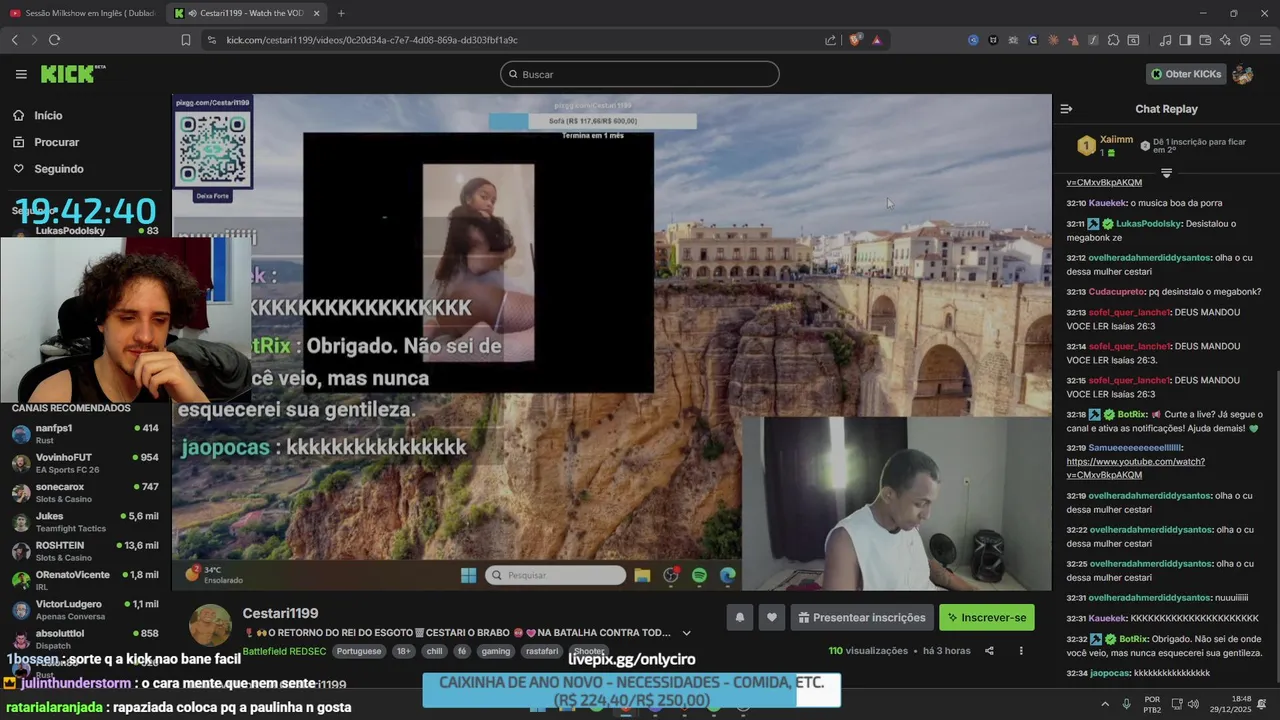Open recommended channel nanfps1
Viewport: 1280px width, 720px height.
pyautogui.click(x=85, y=434)
